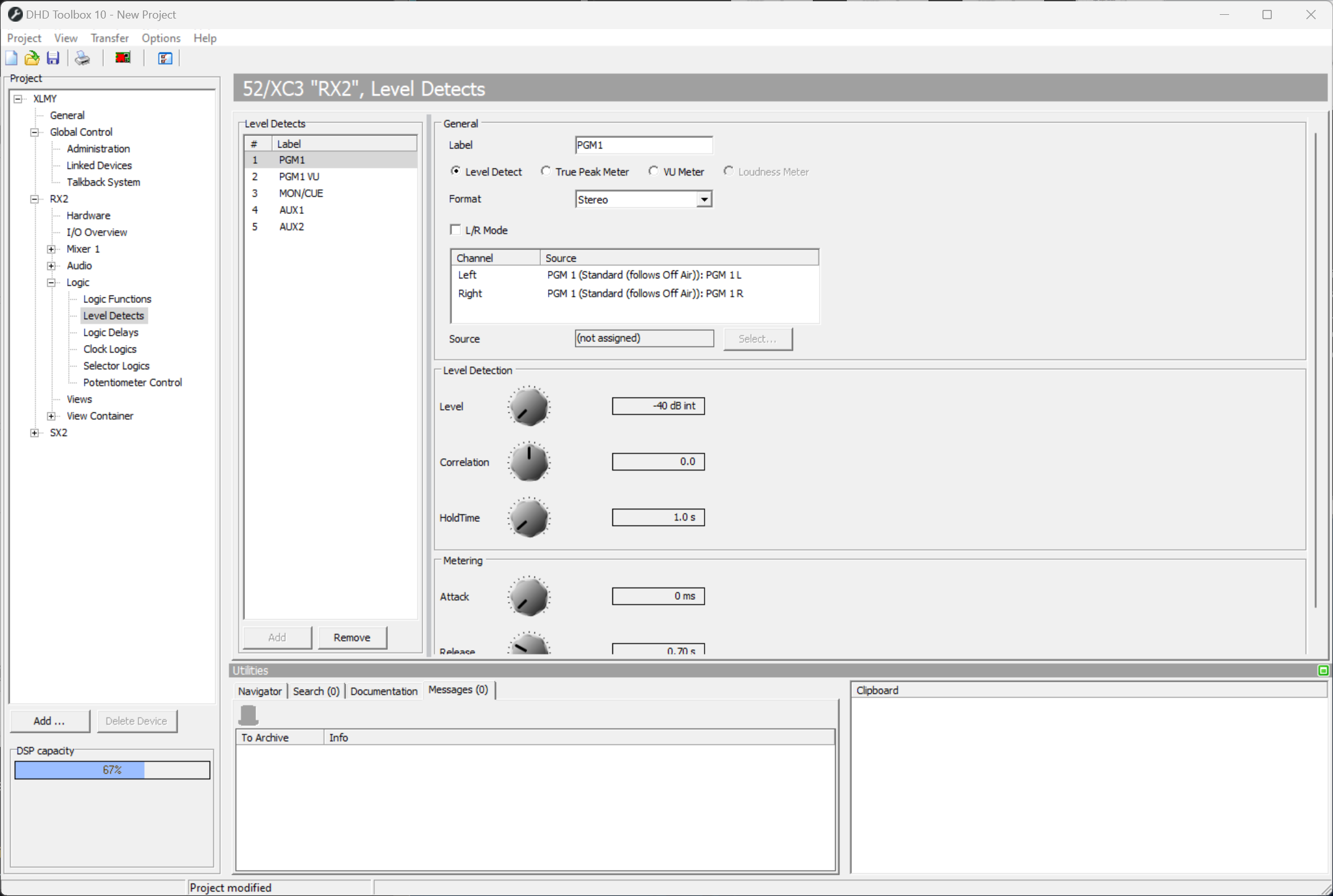This screenshot has width=1333, height=896.
Task: Adjust the Level knob in Level Detection
Action: click(x=529, y=406)
